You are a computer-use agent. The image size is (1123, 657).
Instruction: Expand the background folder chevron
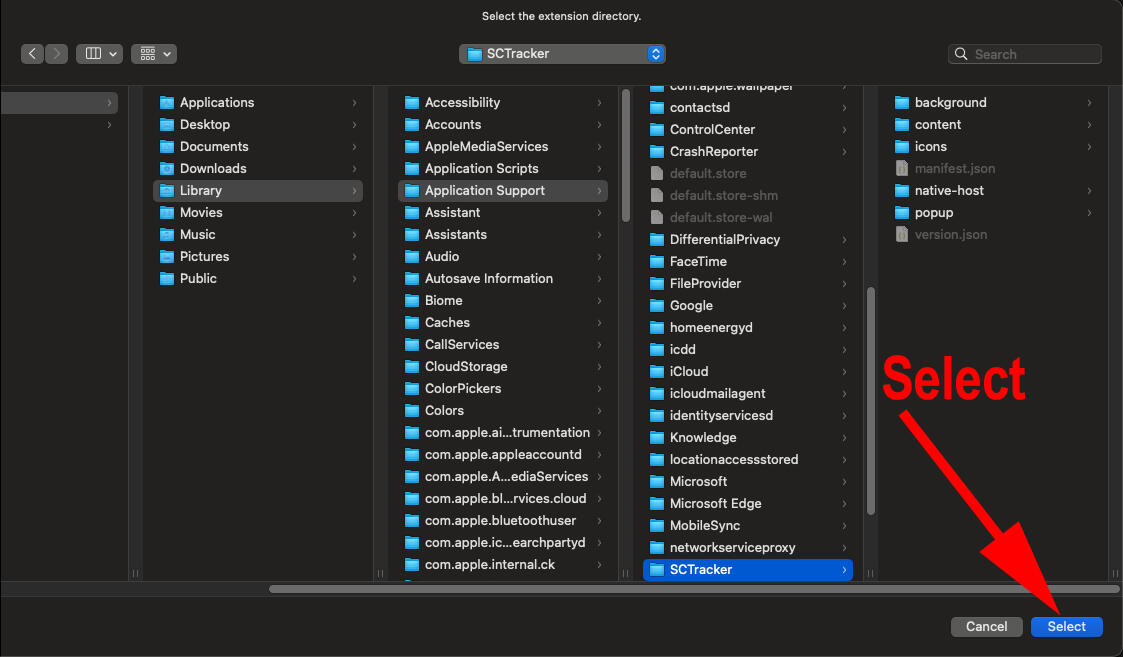(1089, 103)
